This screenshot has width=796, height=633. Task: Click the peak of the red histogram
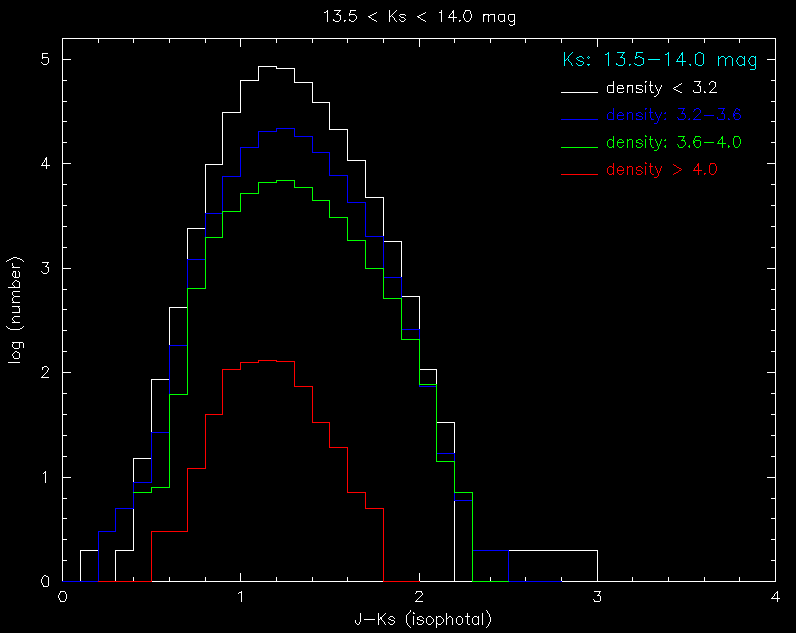267,360
